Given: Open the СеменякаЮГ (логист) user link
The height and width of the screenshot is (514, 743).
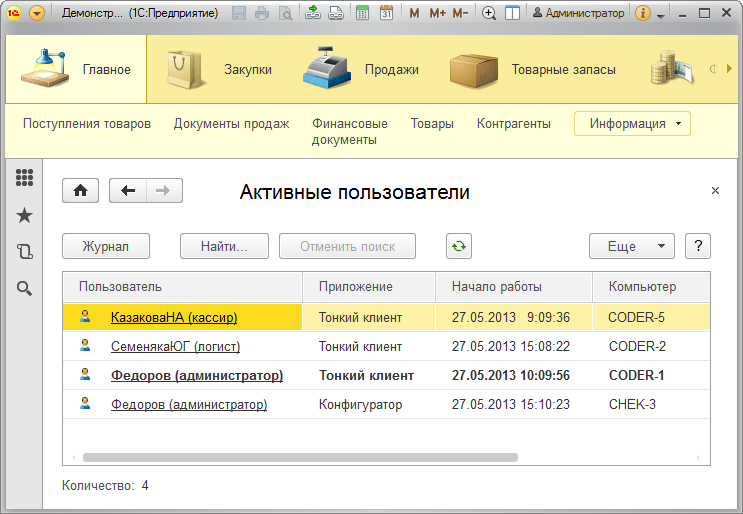Looking at the screenshot, I should click(x=175, y=346).
